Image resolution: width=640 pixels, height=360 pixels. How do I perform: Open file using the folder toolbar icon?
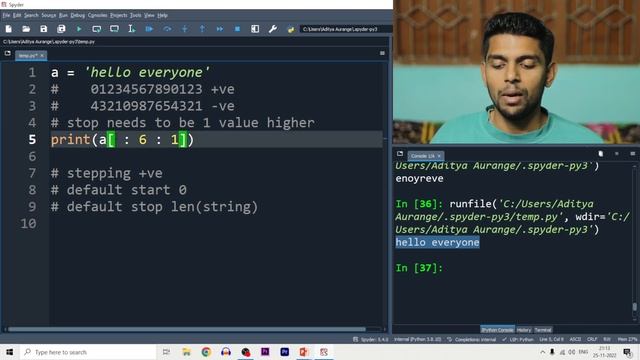point(26,29)
